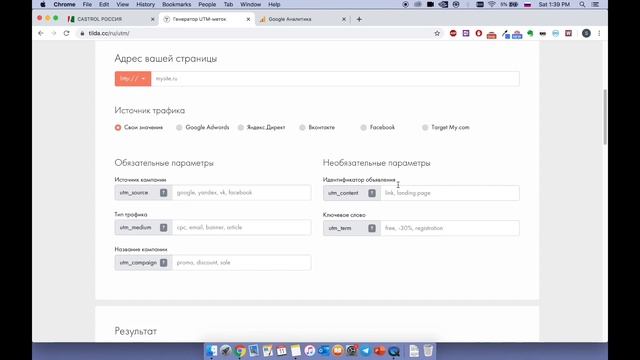Open Calendar from the Dock
Screen dimensions: 640x360
coord(282,351)
